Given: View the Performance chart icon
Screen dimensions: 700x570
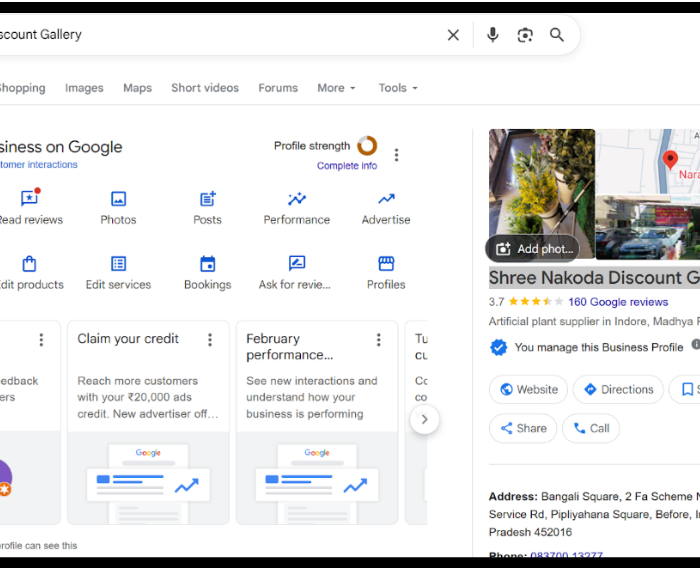Looking at the screenshot, I should tap(297, 199).
